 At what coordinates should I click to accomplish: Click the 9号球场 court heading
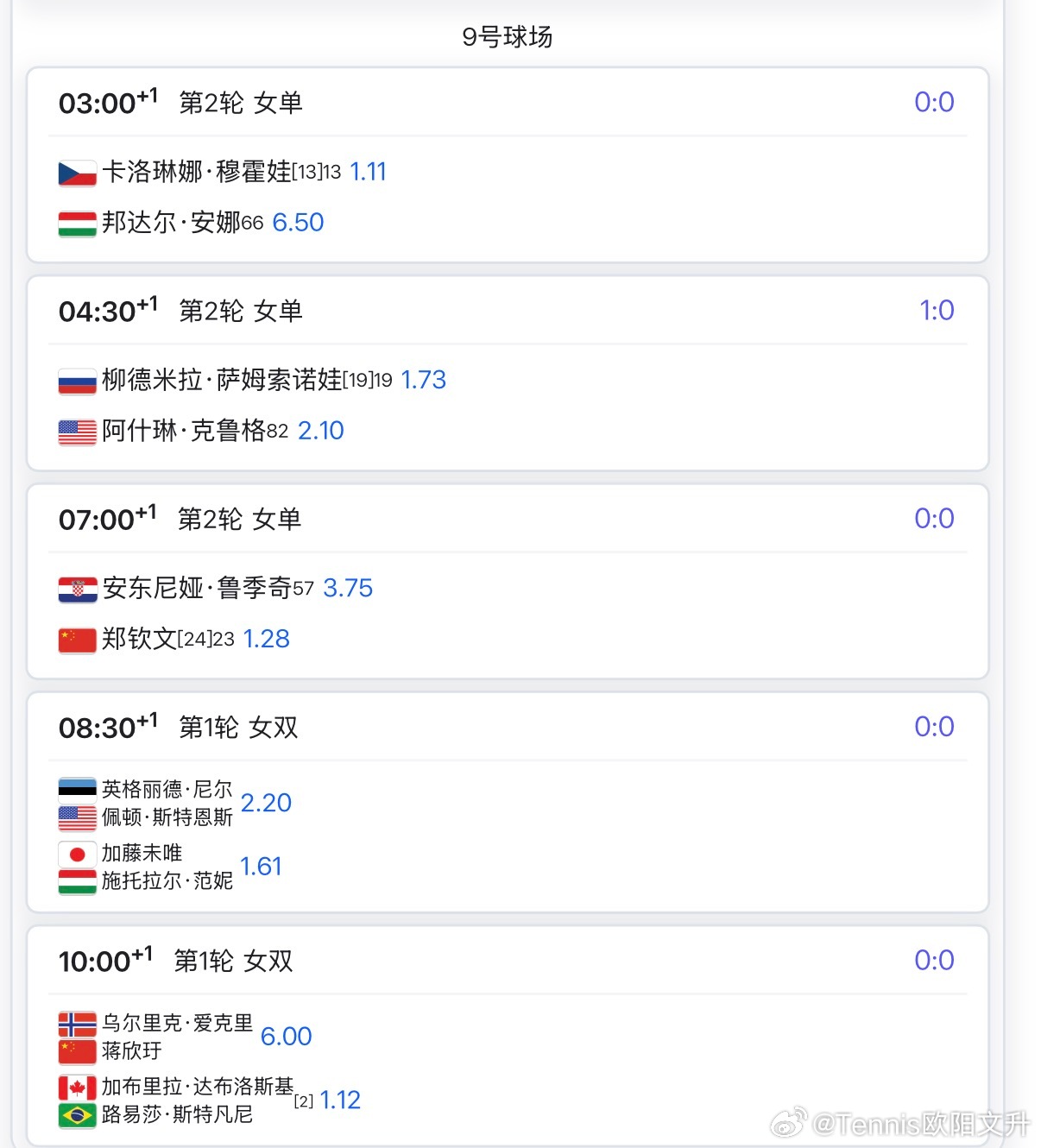507,37
